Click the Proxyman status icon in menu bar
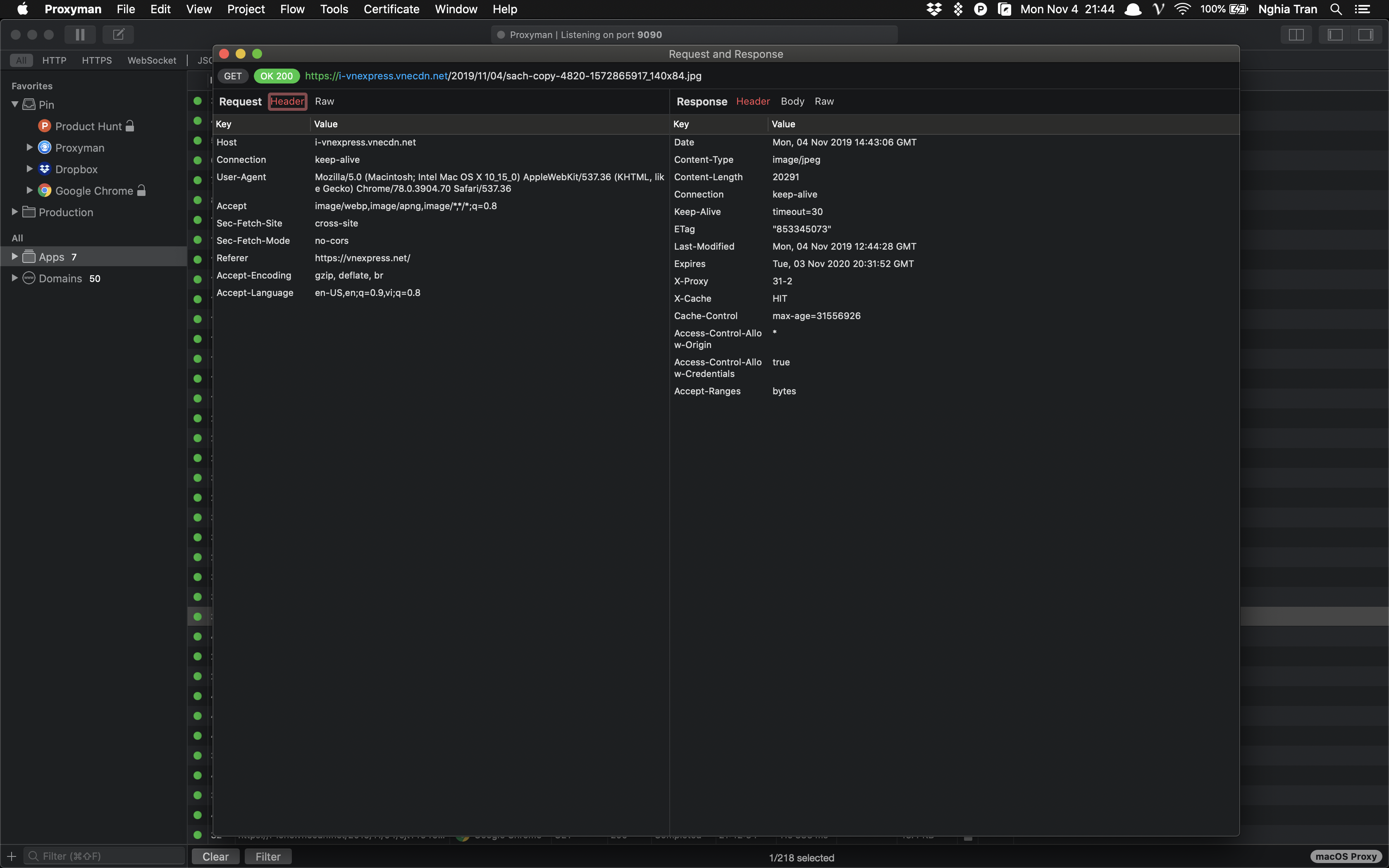The height and width of the screenshot is (868, 1389). [x=980, y=9]
